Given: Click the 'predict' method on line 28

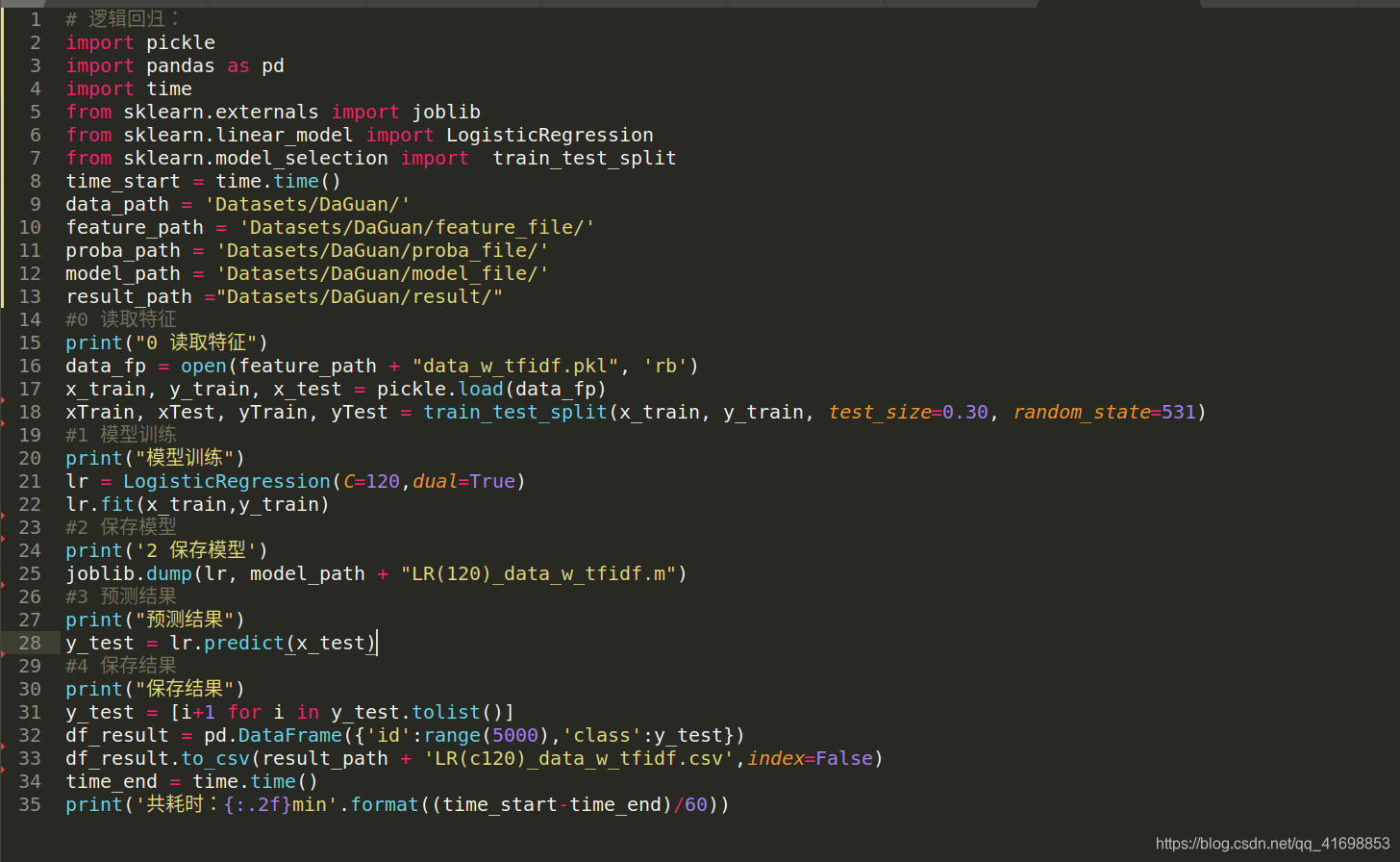Looking at the screenshot, I should (x=244, y=643).
